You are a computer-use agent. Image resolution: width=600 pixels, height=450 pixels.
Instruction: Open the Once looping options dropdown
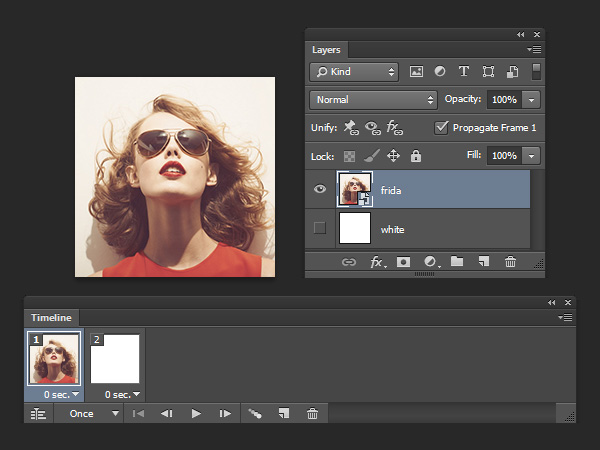(x=94, y=413)
